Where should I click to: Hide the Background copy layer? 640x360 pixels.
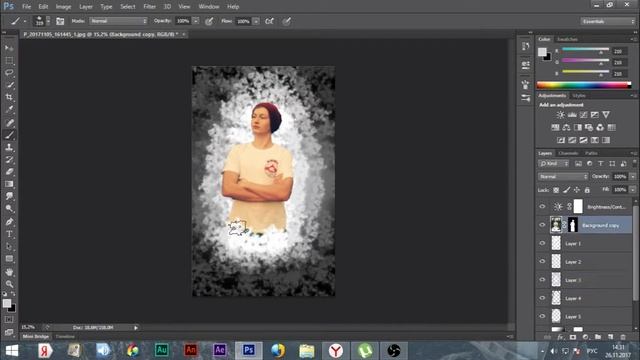tap(542, 225)
